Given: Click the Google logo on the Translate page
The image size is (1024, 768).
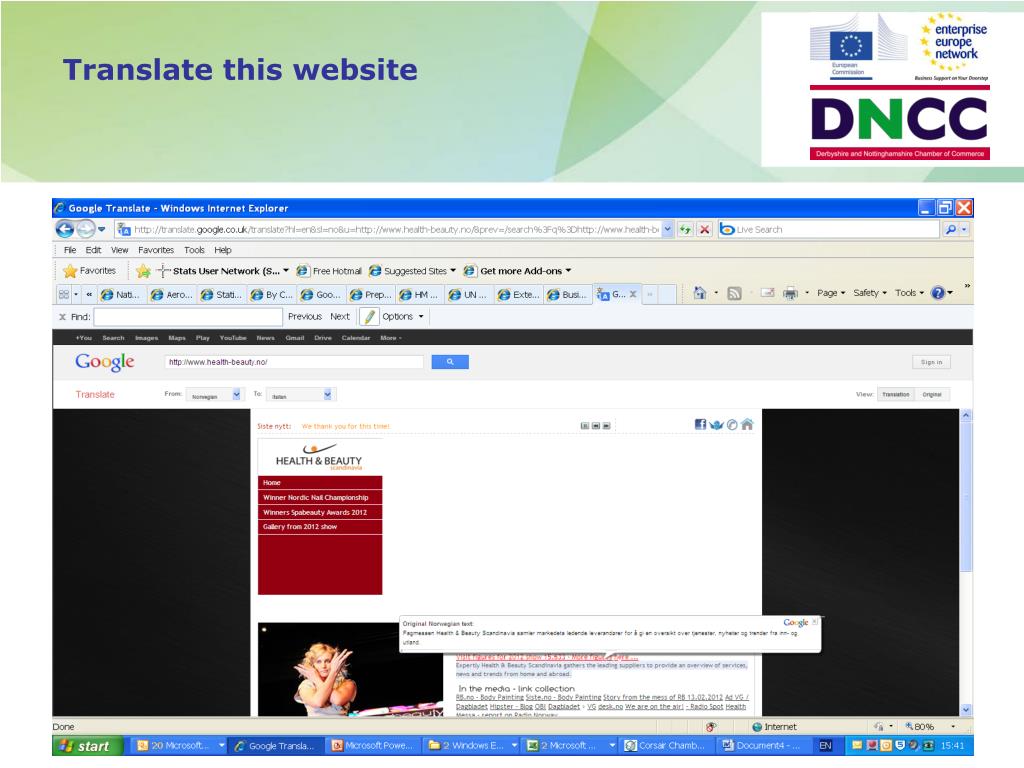Looking at the screenshot, I should coord(104,362).
